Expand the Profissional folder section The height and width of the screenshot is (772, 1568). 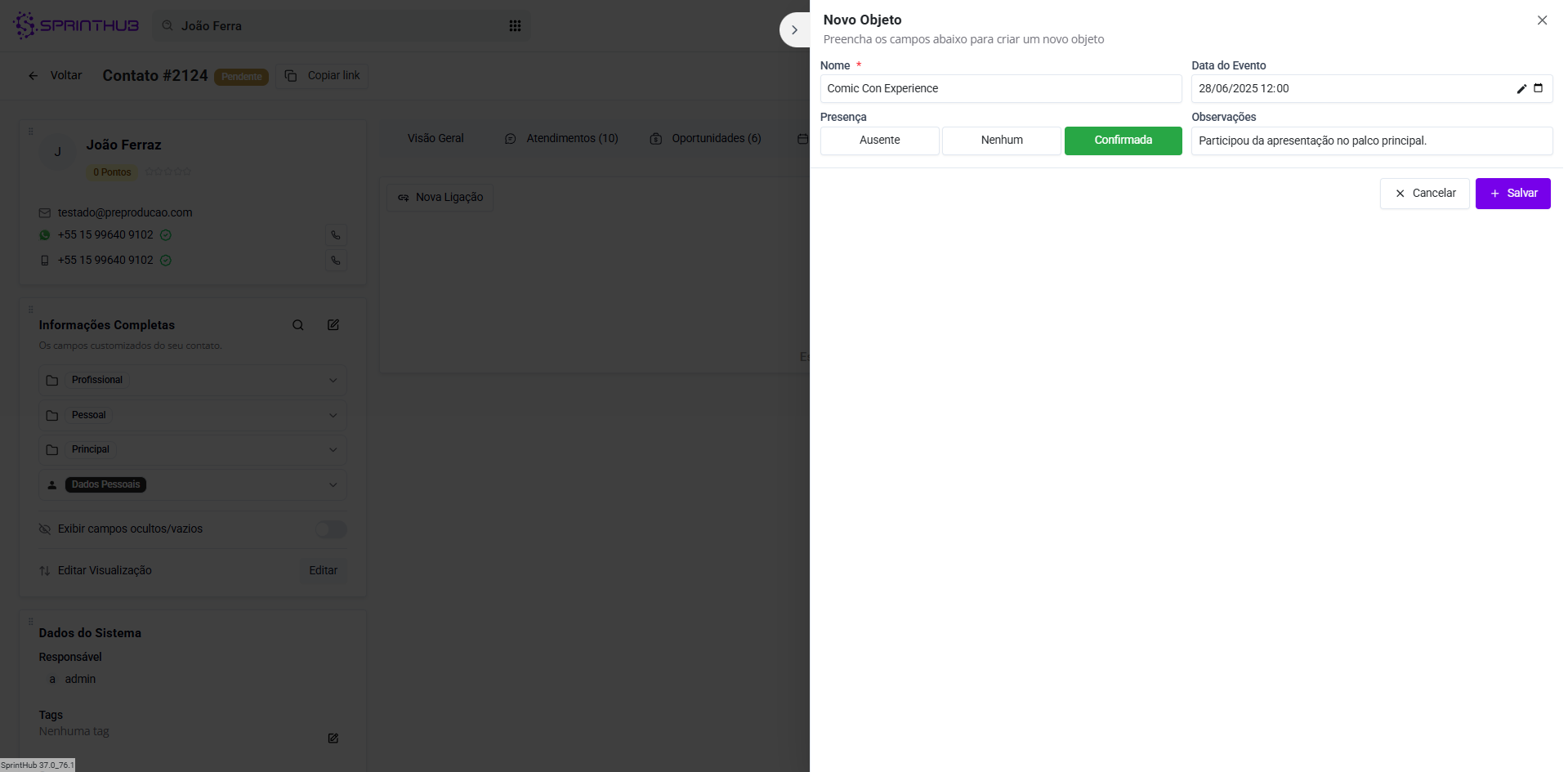point(193,381)
